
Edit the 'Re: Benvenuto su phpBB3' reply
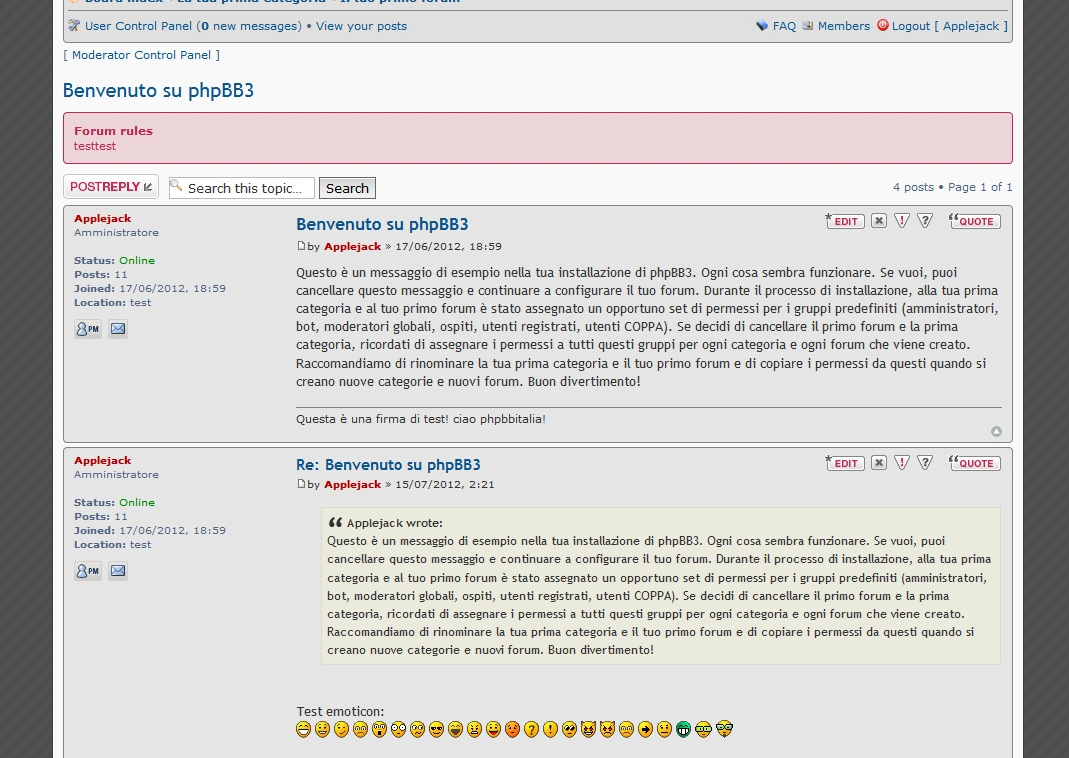pyautogui.click(x=845, y=462)
